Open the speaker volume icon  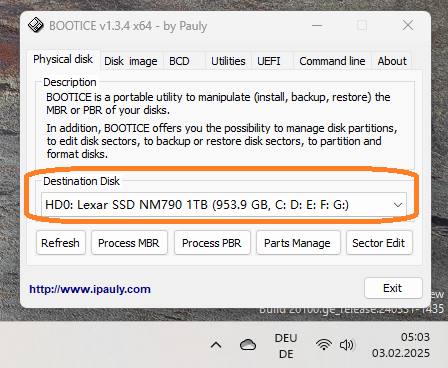coord(347,345)
